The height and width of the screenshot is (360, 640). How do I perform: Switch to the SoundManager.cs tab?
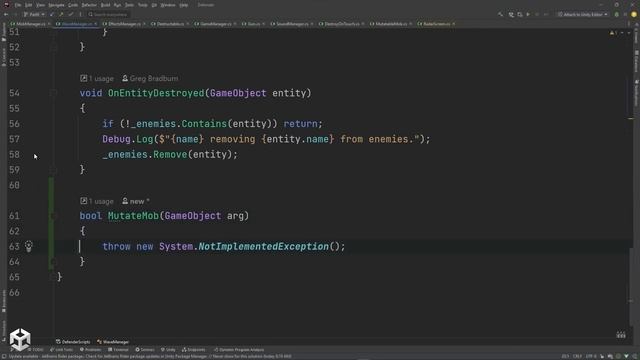coord(292,24)
